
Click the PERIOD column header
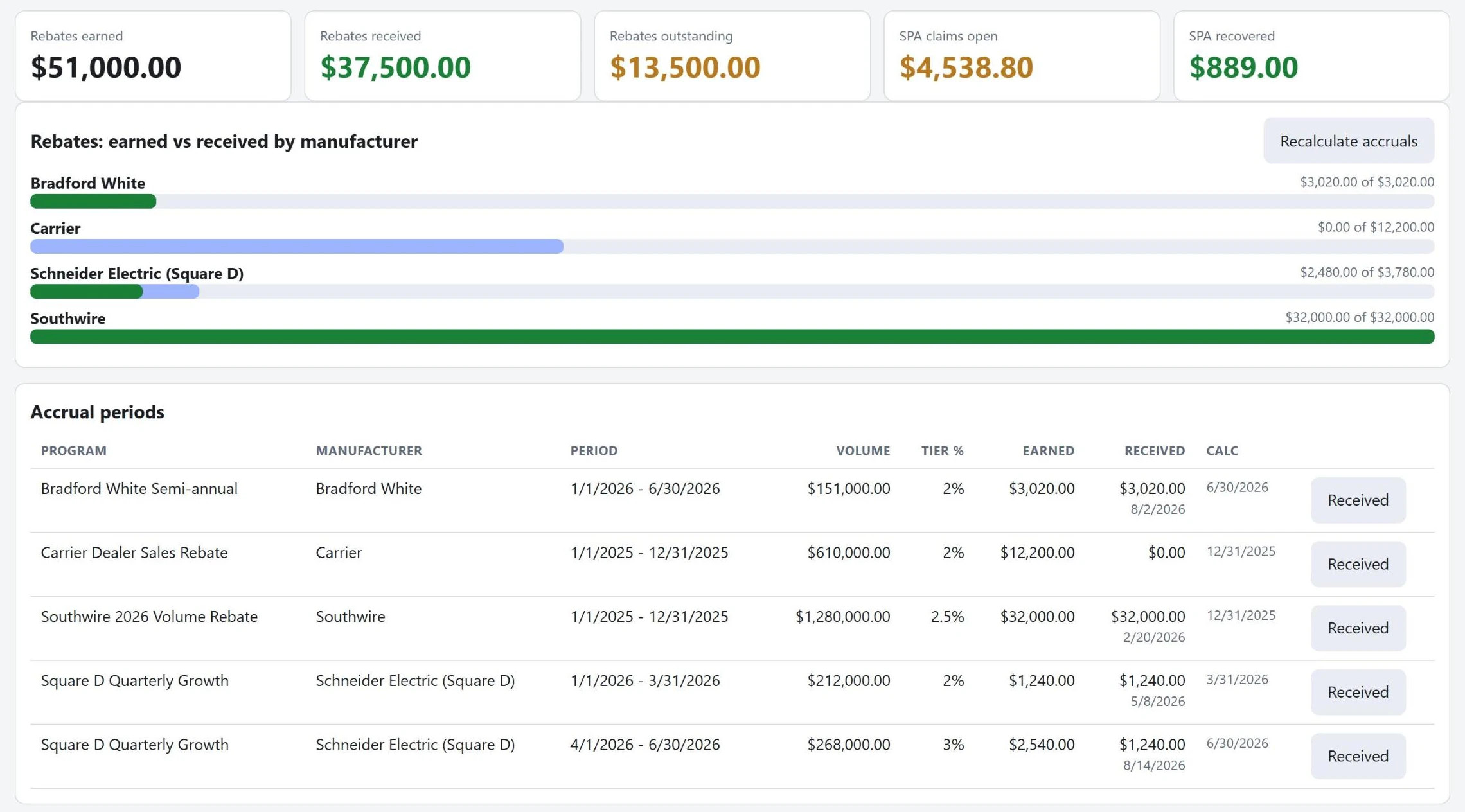pos(594,451)
